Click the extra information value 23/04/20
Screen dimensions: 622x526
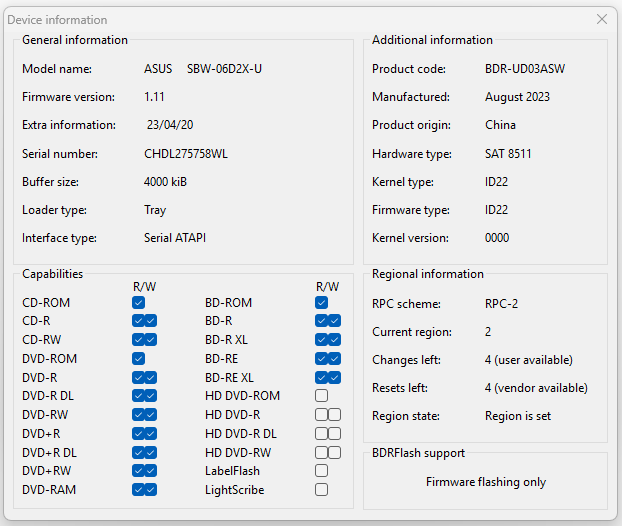(170, 125)
